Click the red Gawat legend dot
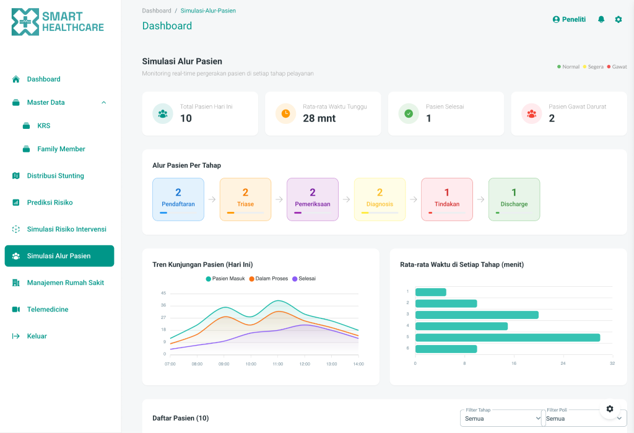The width and height of the screenshot is (634, 433). (609, 67)
